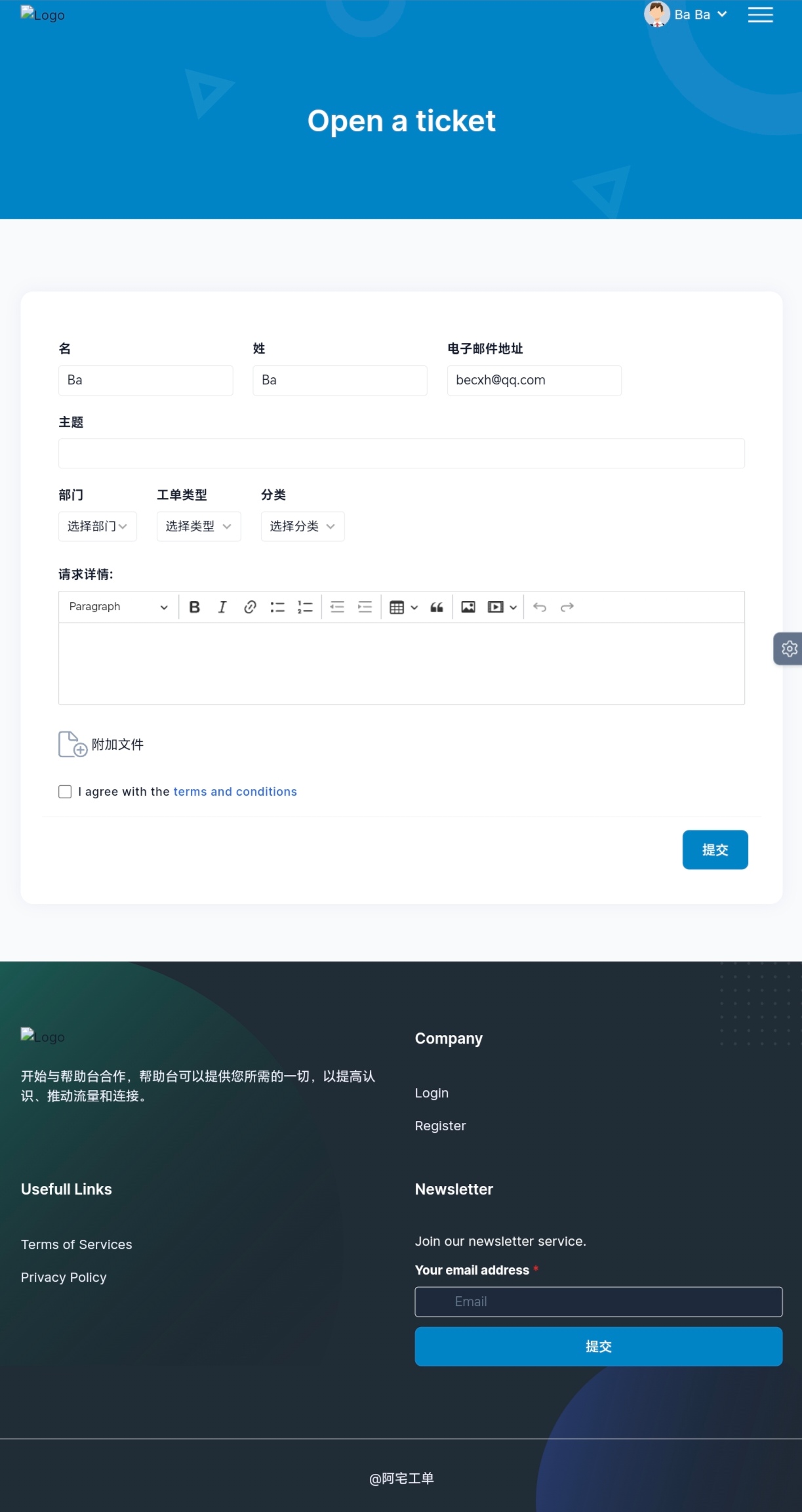Toggle bold formatting in editor
The height and width of the screenshot is (1512, 802).
point(195,607)
